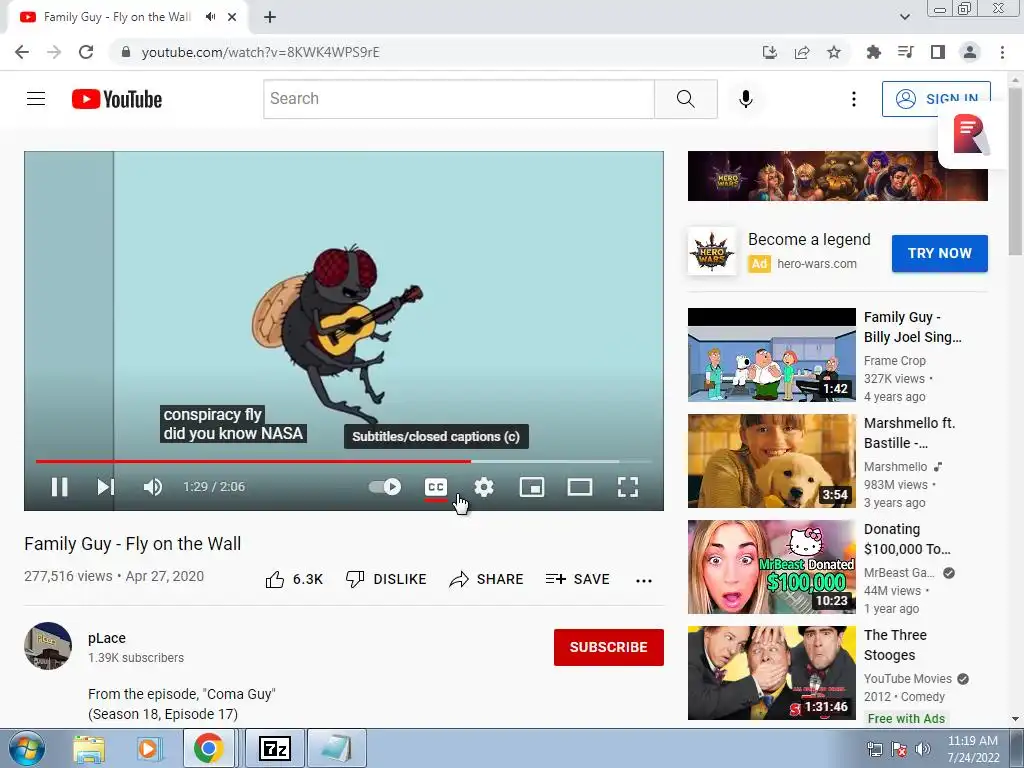Open pLace channel avatar
The image size is (1024, 768).
click(x=48, y=646)
